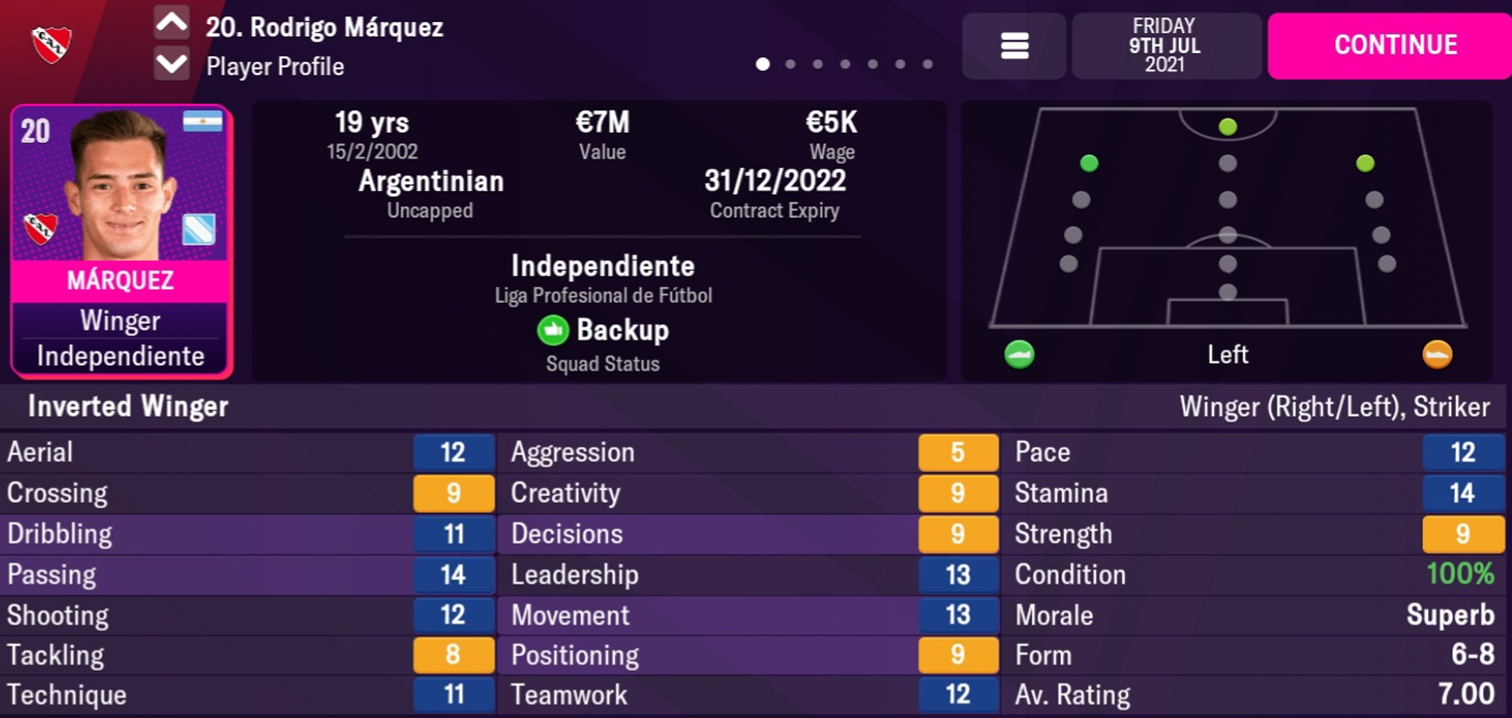
Task: Open the hamburger menu
Action: click(x=1014, y=46)
